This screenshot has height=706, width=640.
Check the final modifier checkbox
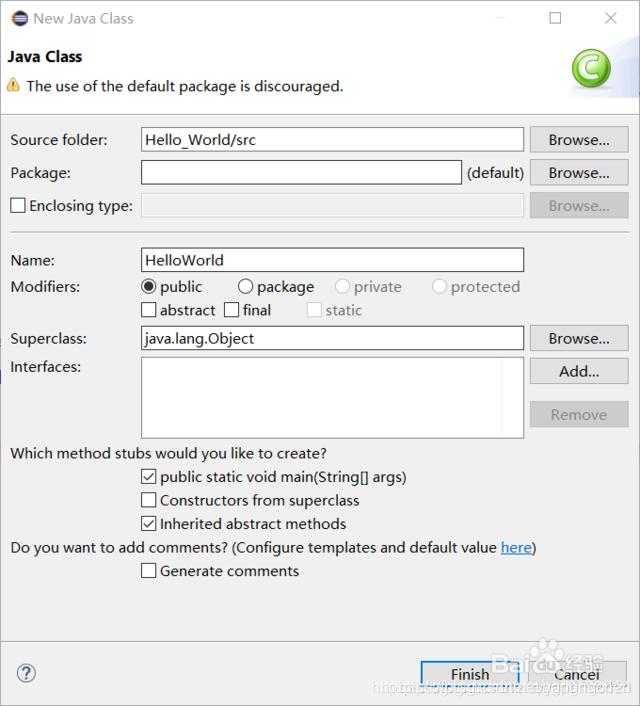tap(231, 310)
